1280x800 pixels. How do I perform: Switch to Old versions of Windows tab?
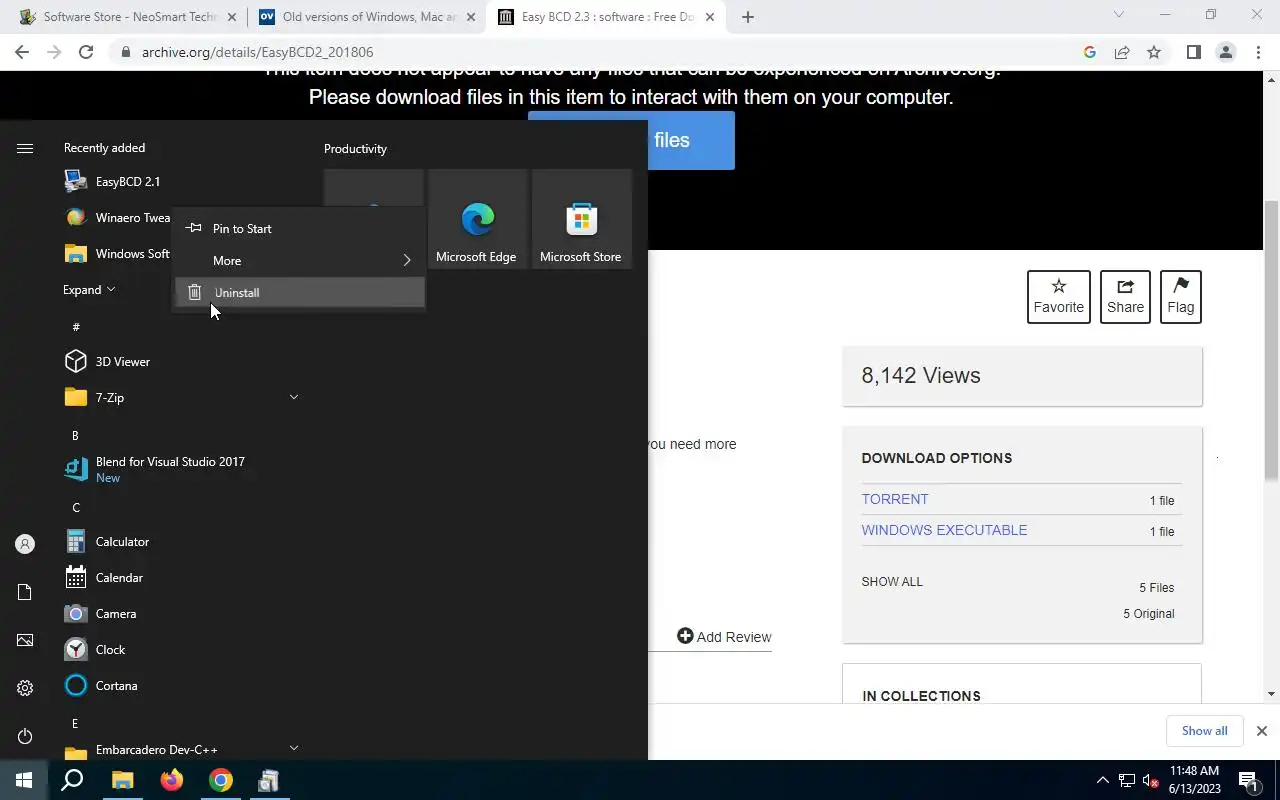[366, 17]
